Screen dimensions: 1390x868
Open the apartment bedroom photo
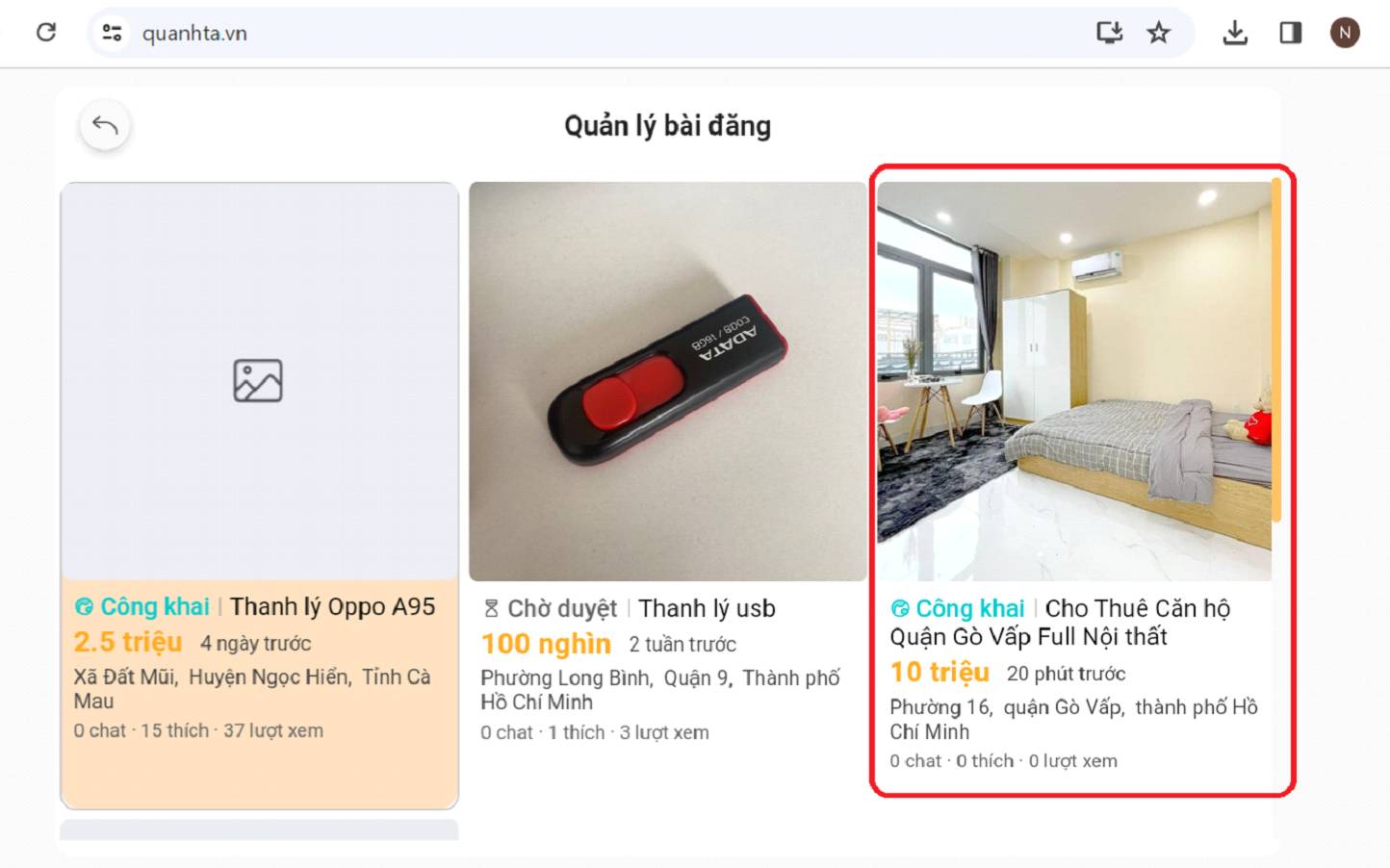click(1074, 381)
